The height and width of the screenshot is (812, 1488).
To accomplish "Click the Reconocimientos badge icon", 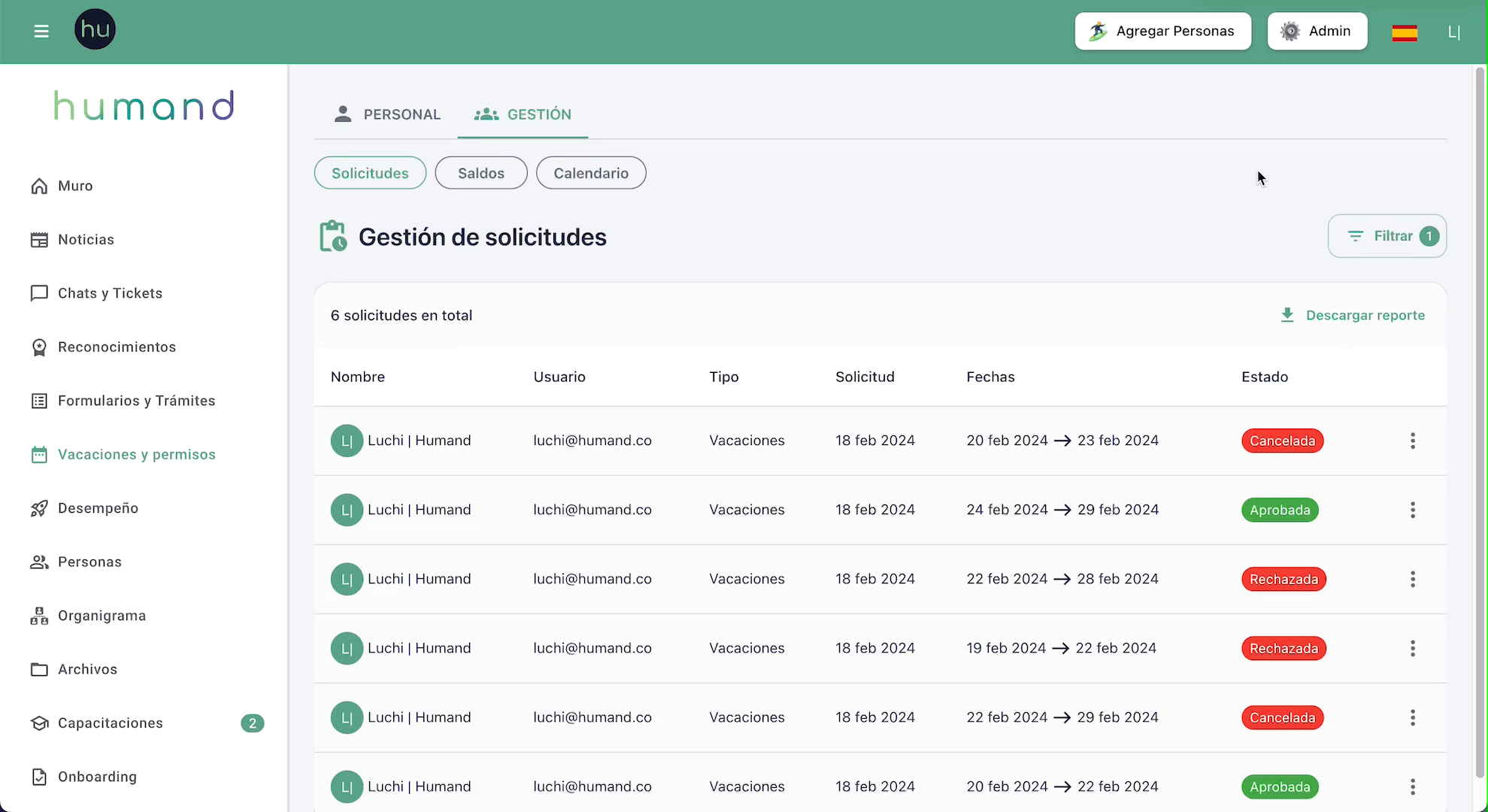I will [39, 347].
